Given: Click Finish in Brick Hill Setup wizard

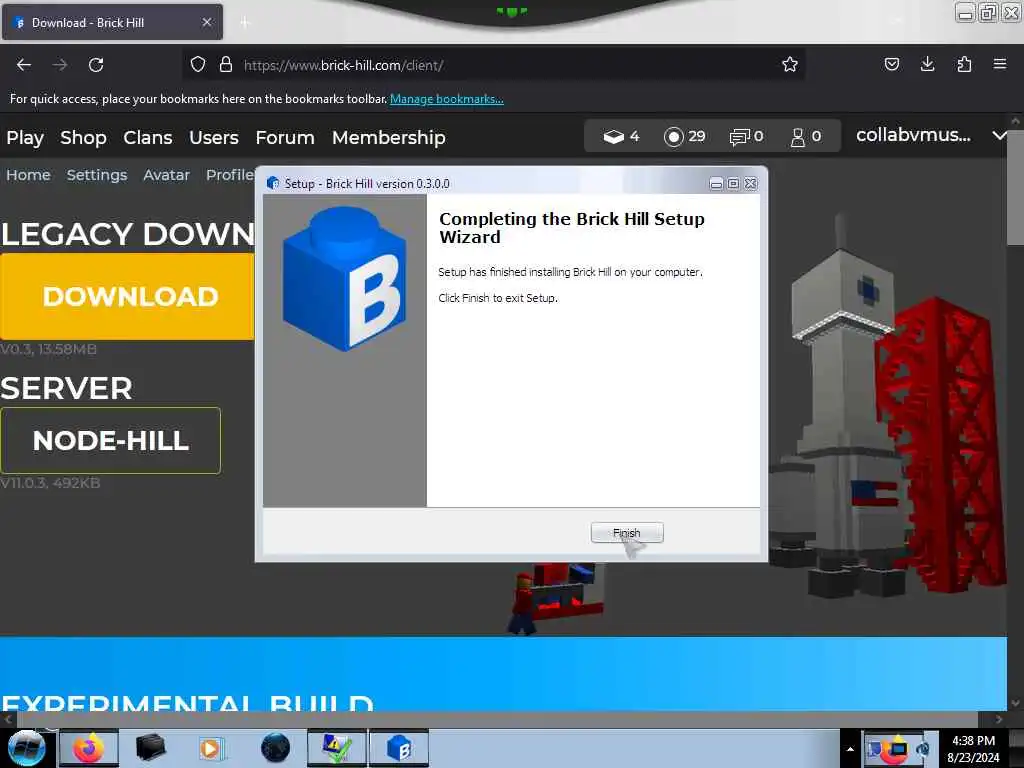Looking at the screenshot, I should click(x=626, y=533).
